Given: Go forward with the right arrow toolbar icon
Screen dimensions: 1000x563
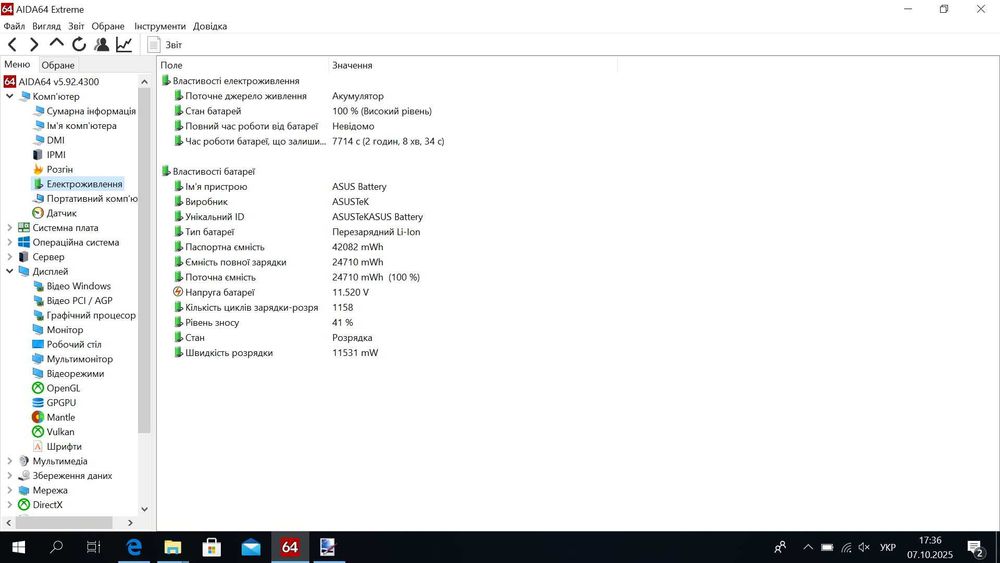Looking at the screenshot, I should (x=34, y=44).
